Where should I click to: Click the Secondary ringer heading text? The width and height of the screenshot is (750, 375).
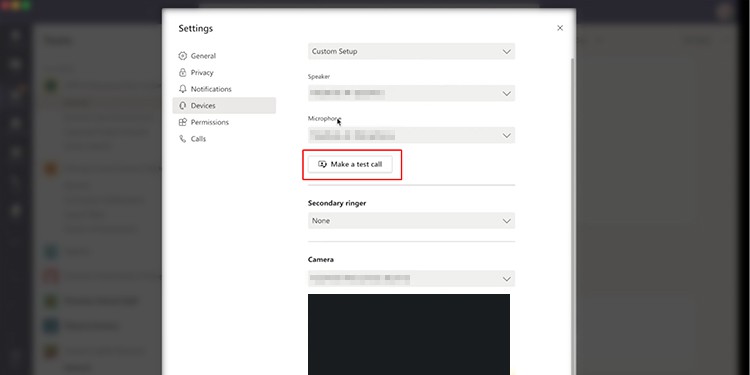[x=337, y=203]
